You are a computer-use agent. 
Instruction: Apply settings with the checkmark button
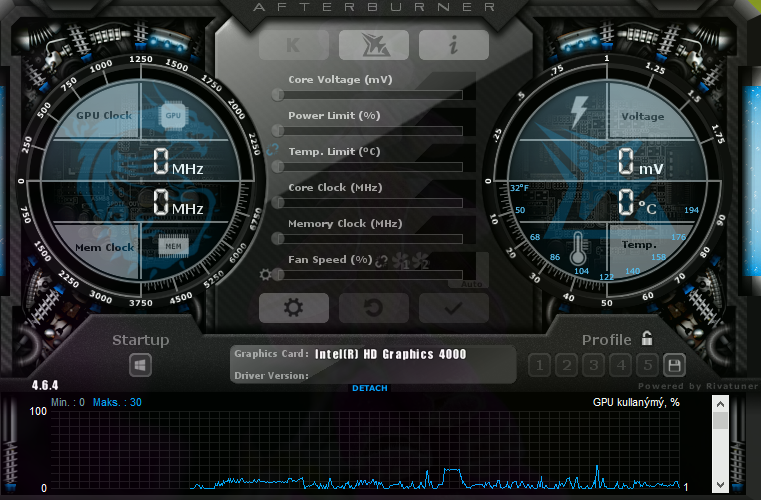(453, 308)
